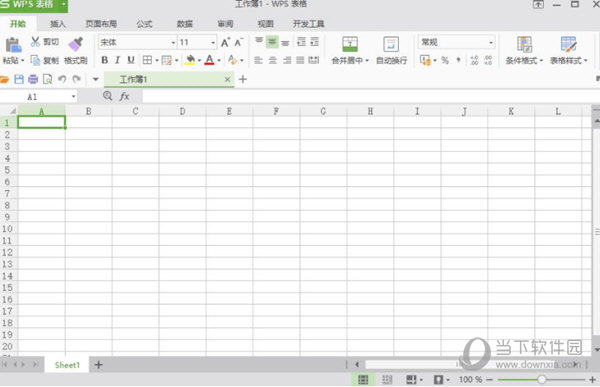Viewport: 600px width, 387px height.
Task: Select column D header
Action: click(183, 111)
